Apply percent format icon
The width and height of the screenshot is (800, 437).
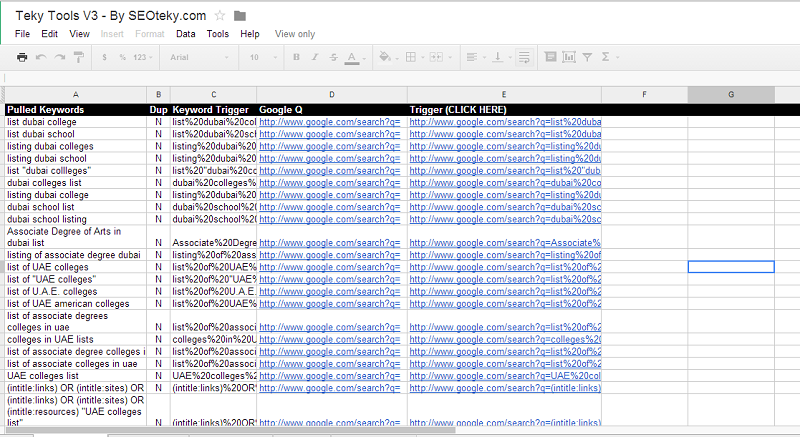point(122,57)
